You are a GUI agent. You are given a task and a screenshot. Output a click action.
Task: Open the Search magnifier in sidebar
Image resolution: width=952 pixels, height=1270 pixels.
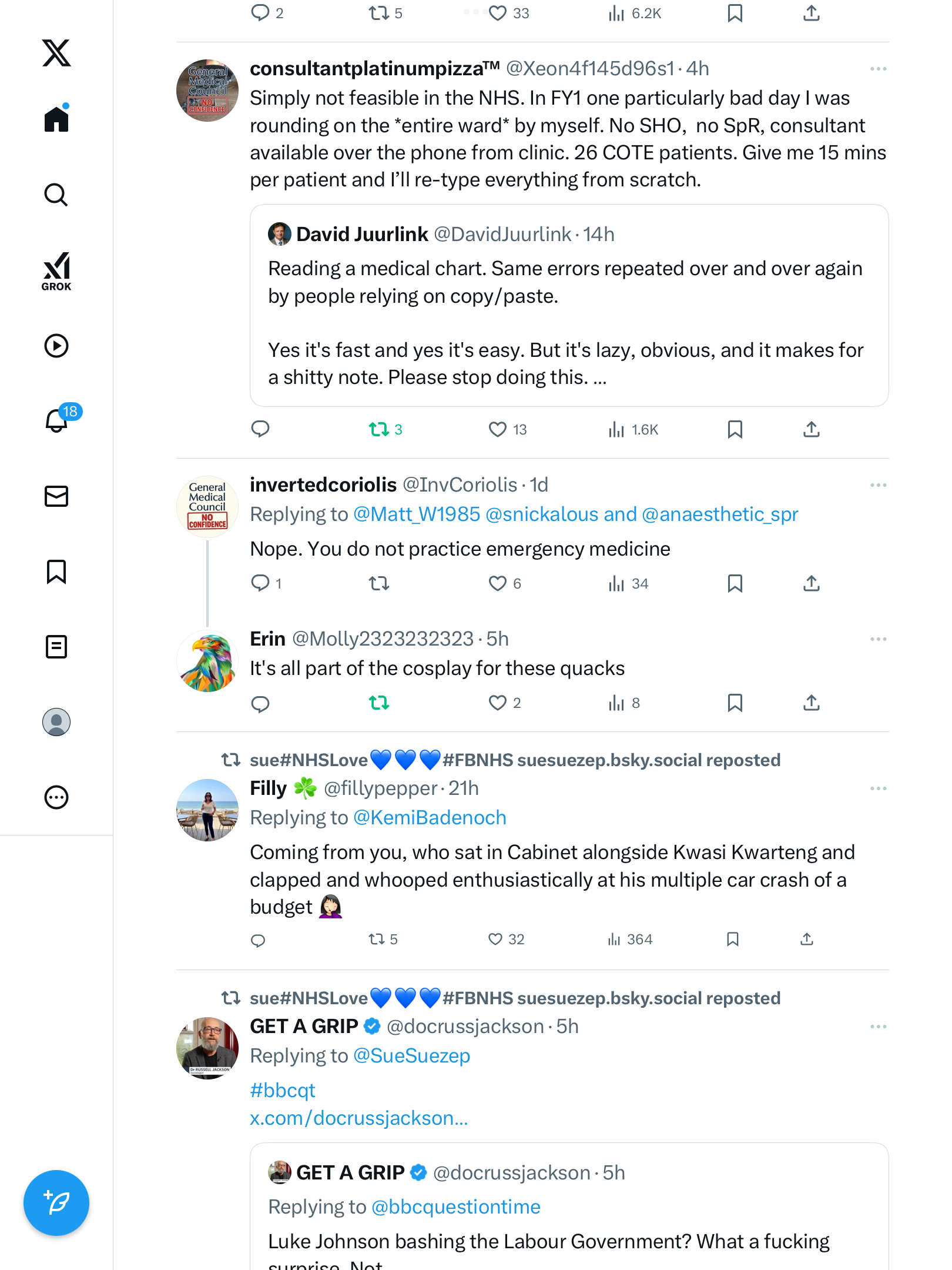click(x=56, y=195)
